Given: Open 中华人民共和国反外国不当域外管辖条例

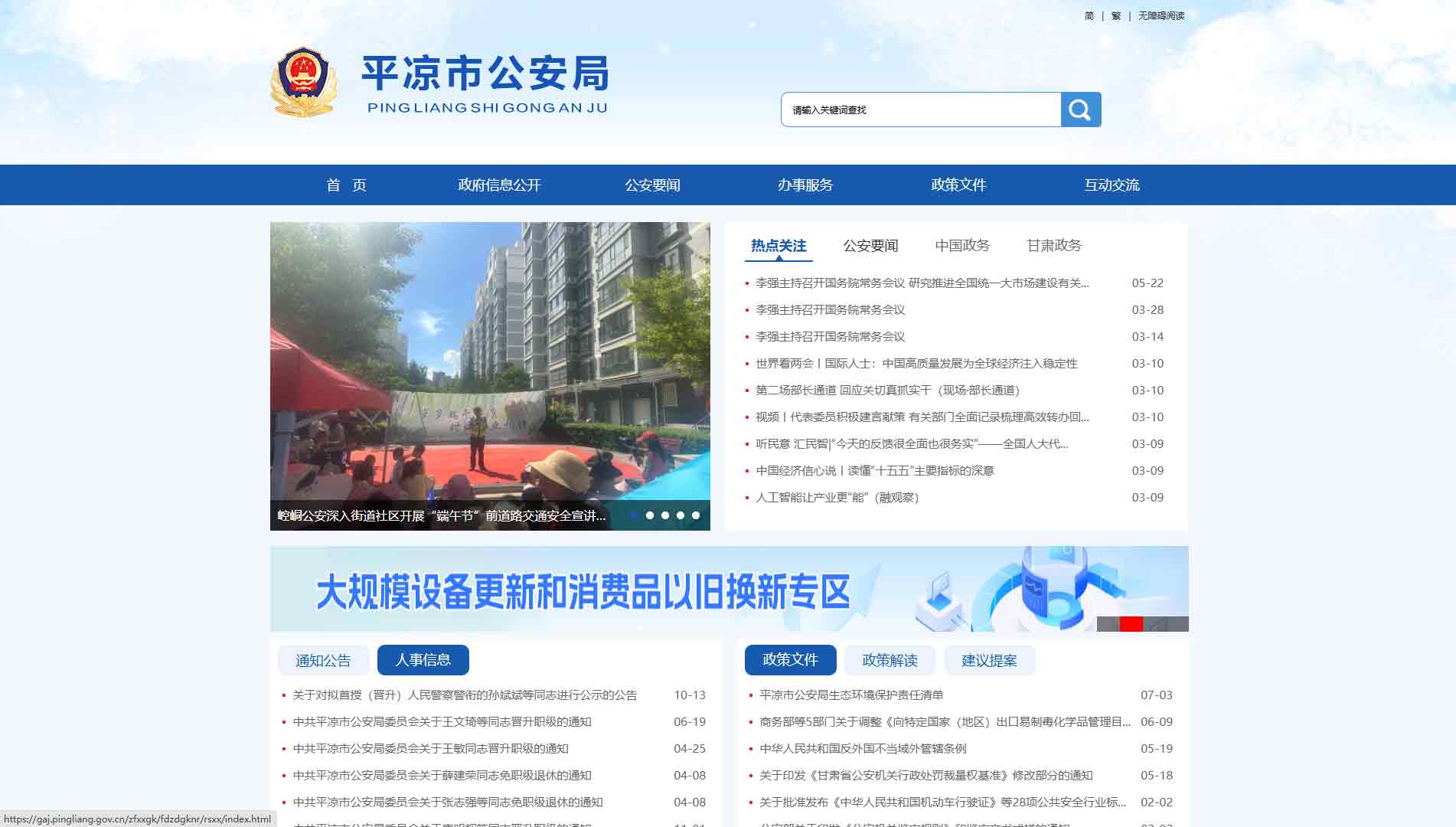Looking at the screenshot, I should click(863, 749).
